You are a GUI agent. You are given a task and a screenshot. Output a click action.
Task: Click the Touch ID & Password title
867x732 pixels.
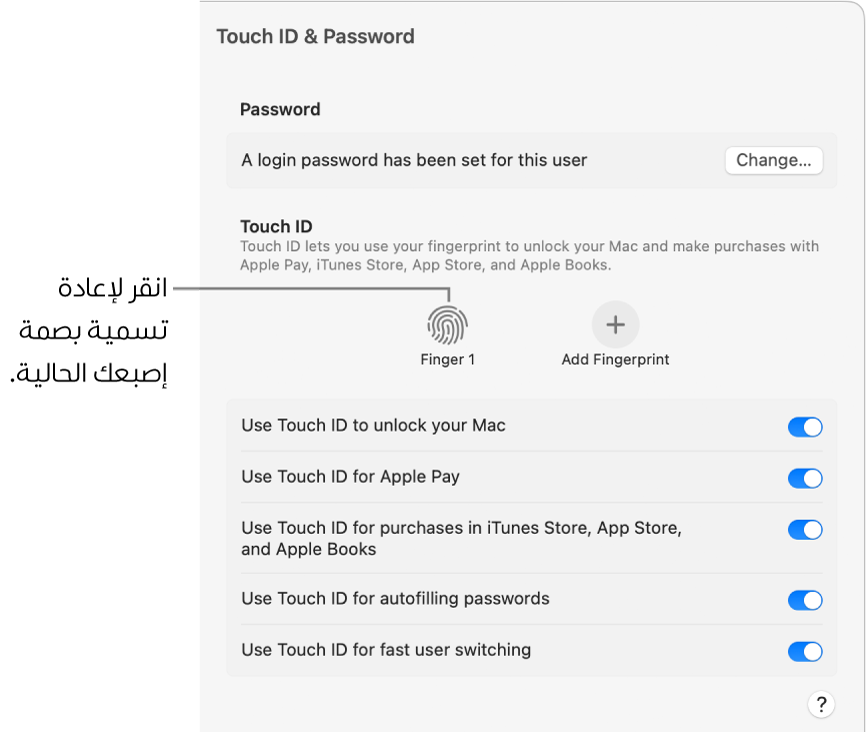coord(315,37)
